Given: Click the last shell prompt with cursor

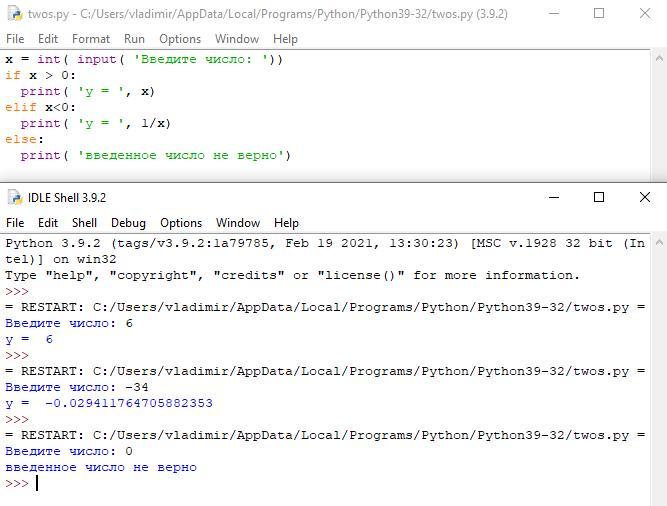Looking at the screenshot, I should pyautogui.click(x=21, y=483).
